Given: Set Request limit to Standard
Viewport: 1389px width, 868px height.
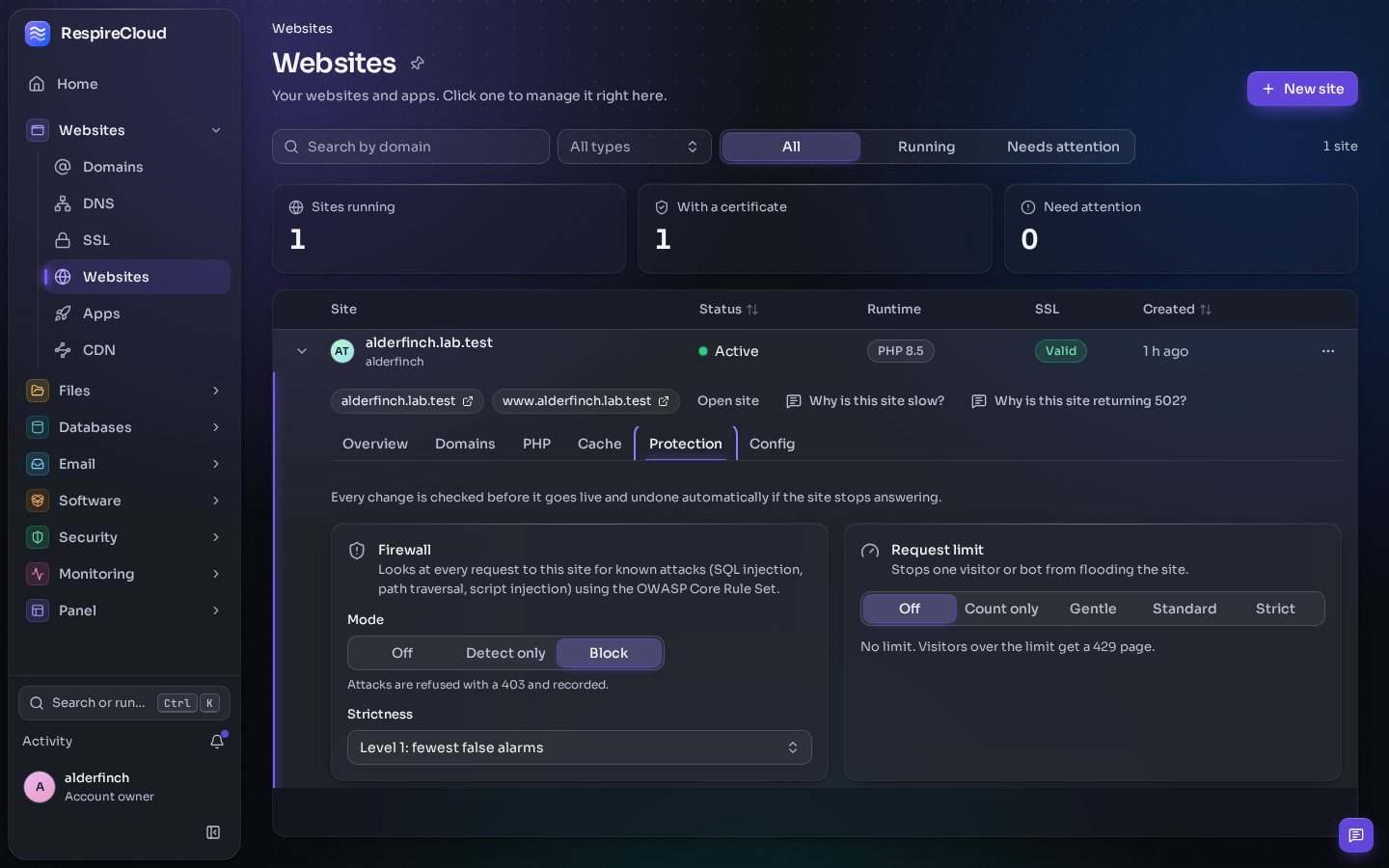Looking at the screenshot, I should (1185, 609).
